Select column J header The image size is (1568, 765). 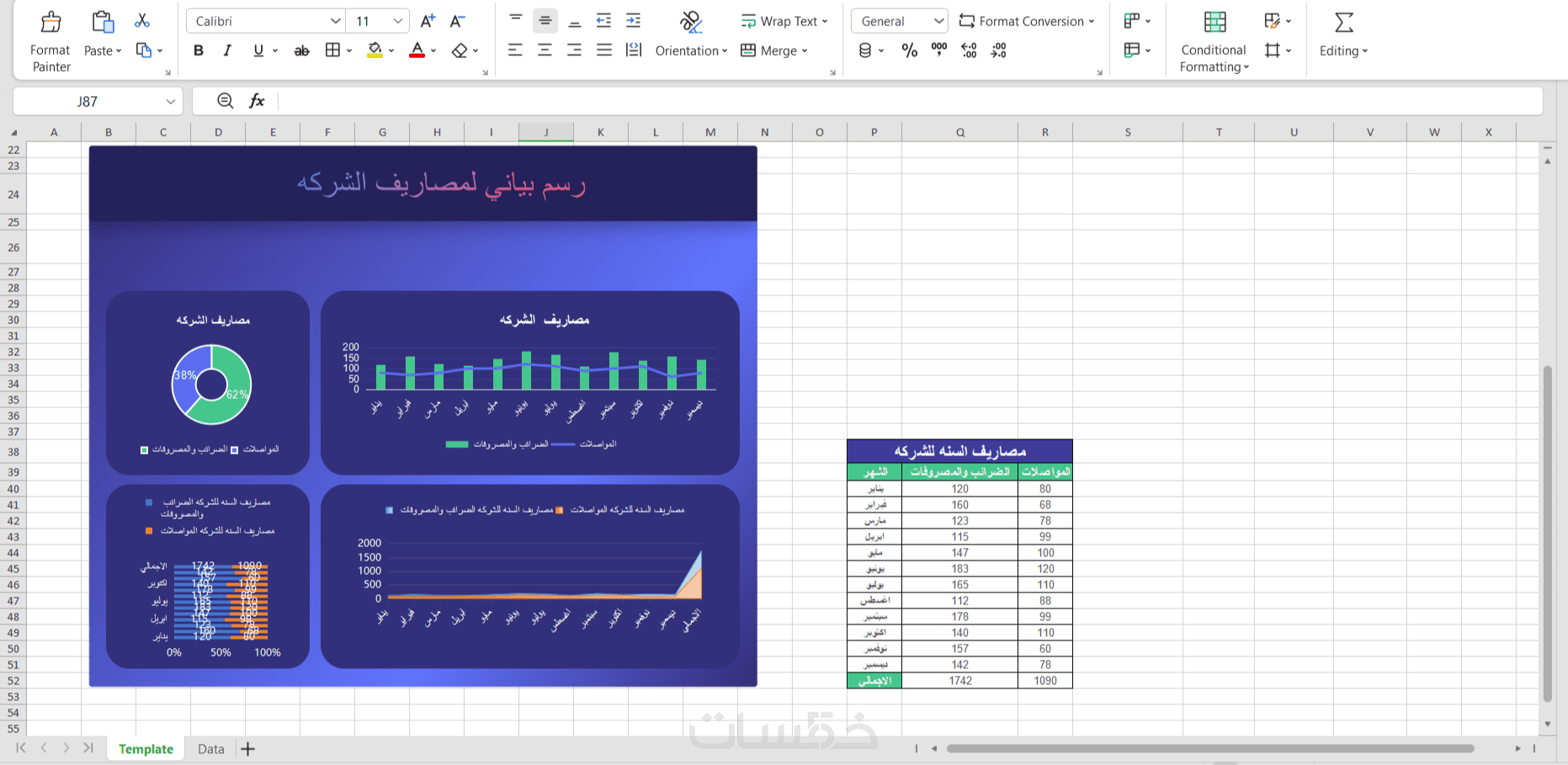click(x=546, y=132)
